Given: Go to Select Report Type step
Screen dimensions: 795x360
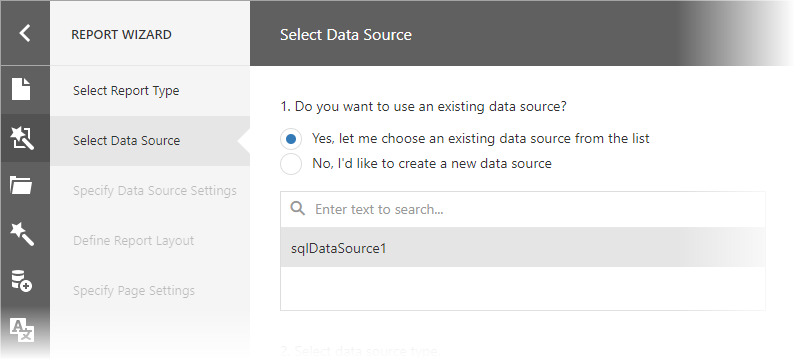Looking at the screenshot, I should (150, 91).
